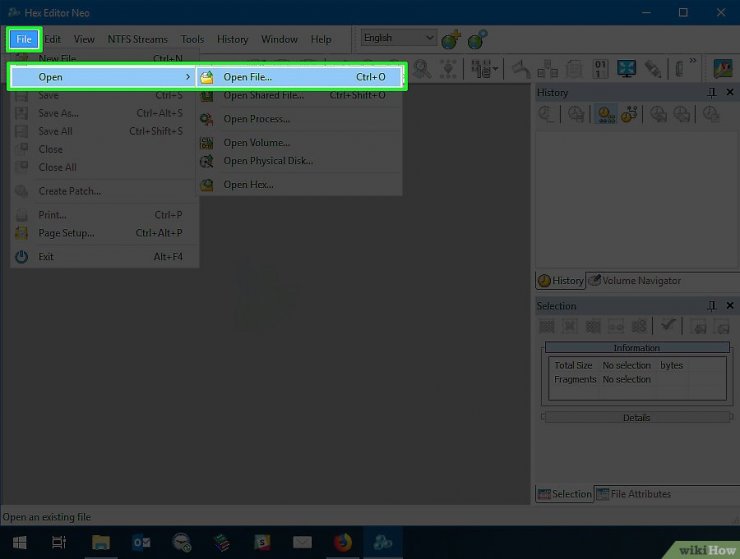Screen dimensions: 740x559
Task: Choose Open File... from the submenu
Action: click(299, 77)
